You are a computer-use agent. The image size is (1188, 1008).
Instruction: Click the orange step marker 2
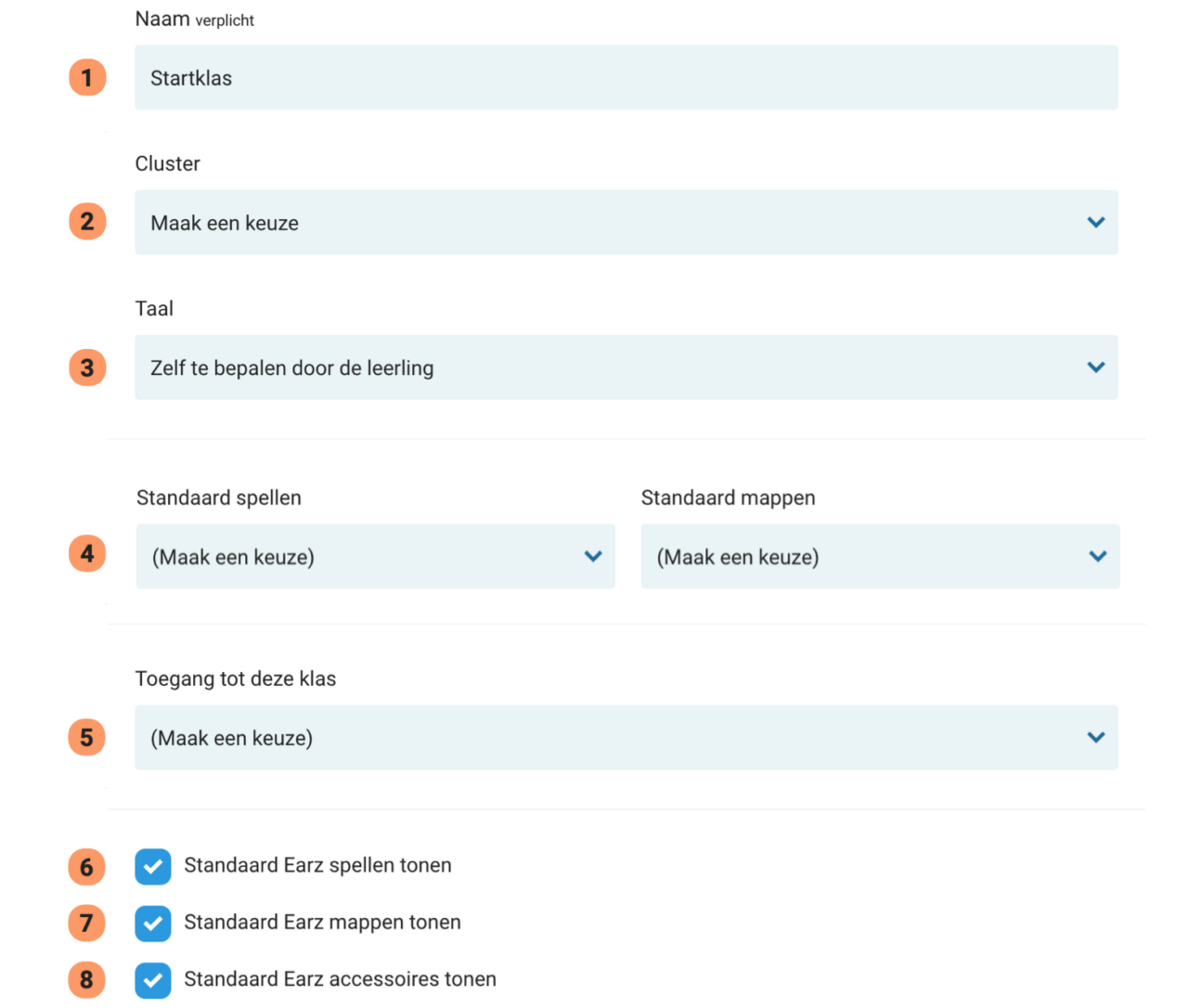(x=86, y=222)
